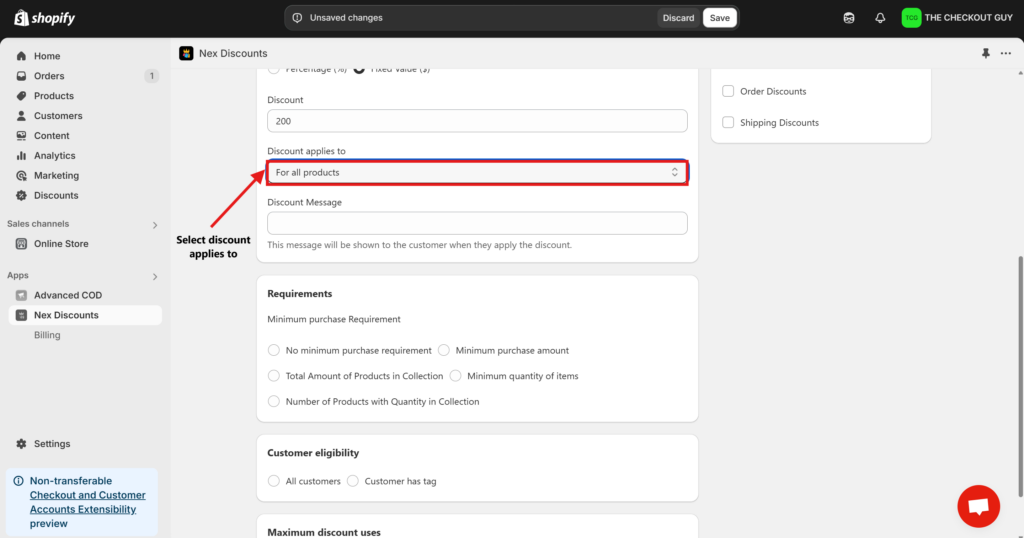This screenshot has height=538, width=1024.
Task: Click the Discount Message input field
Action: [477, 223]
